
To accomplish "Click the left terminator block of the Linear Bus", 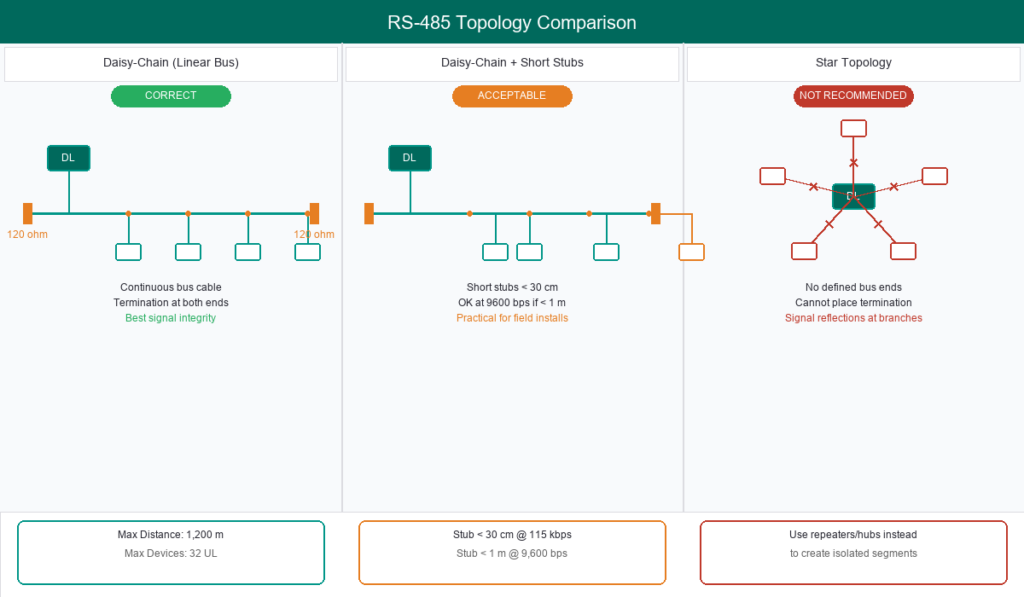I will coord(27,214).
